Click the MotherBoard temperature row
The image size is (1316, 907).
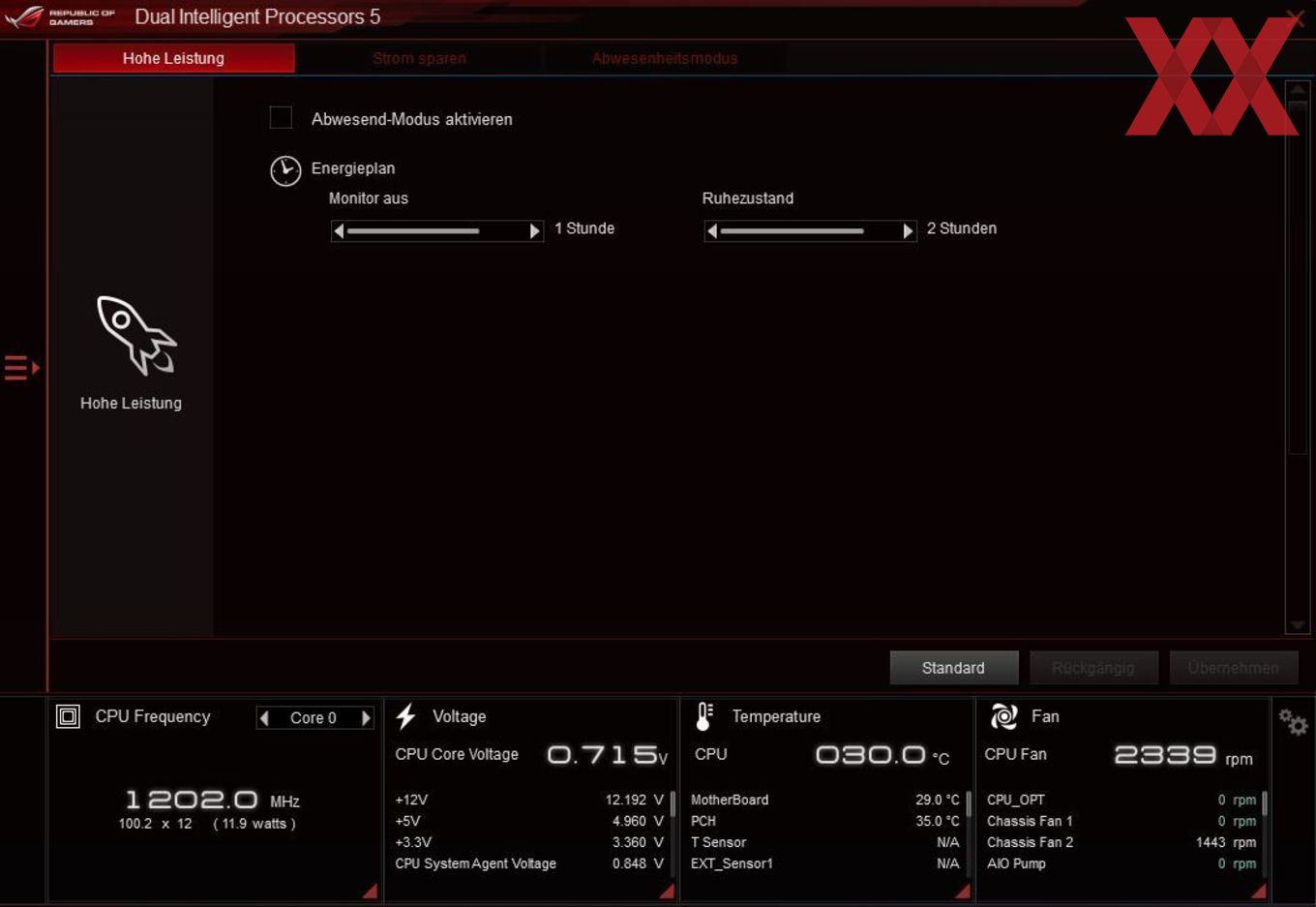coord(825,800)
